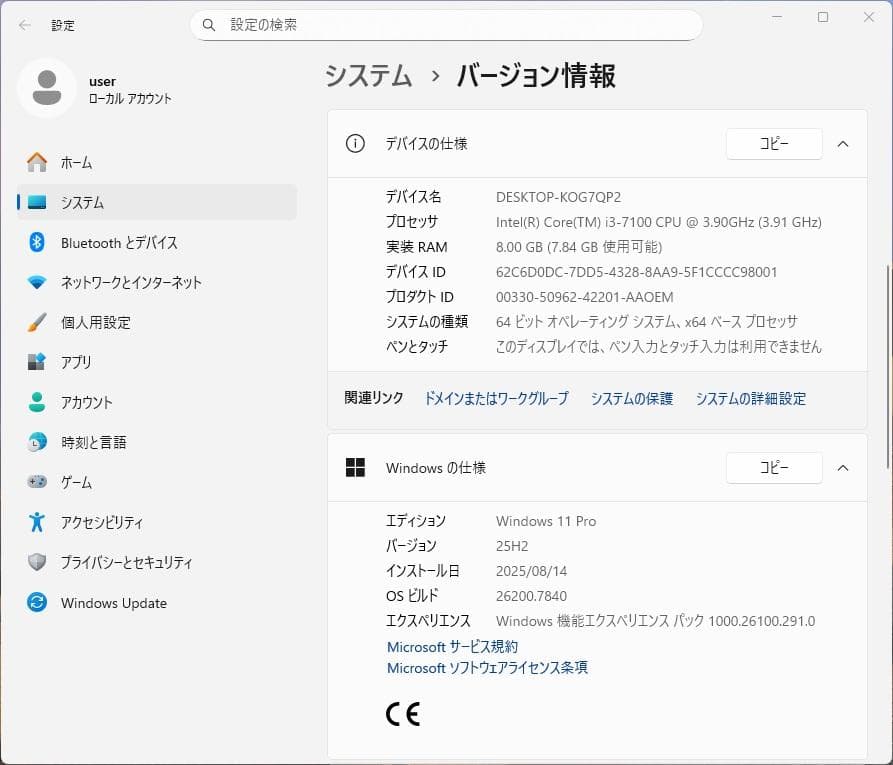Click the デバイスの仕様 info icon

[x=354, y=143]
